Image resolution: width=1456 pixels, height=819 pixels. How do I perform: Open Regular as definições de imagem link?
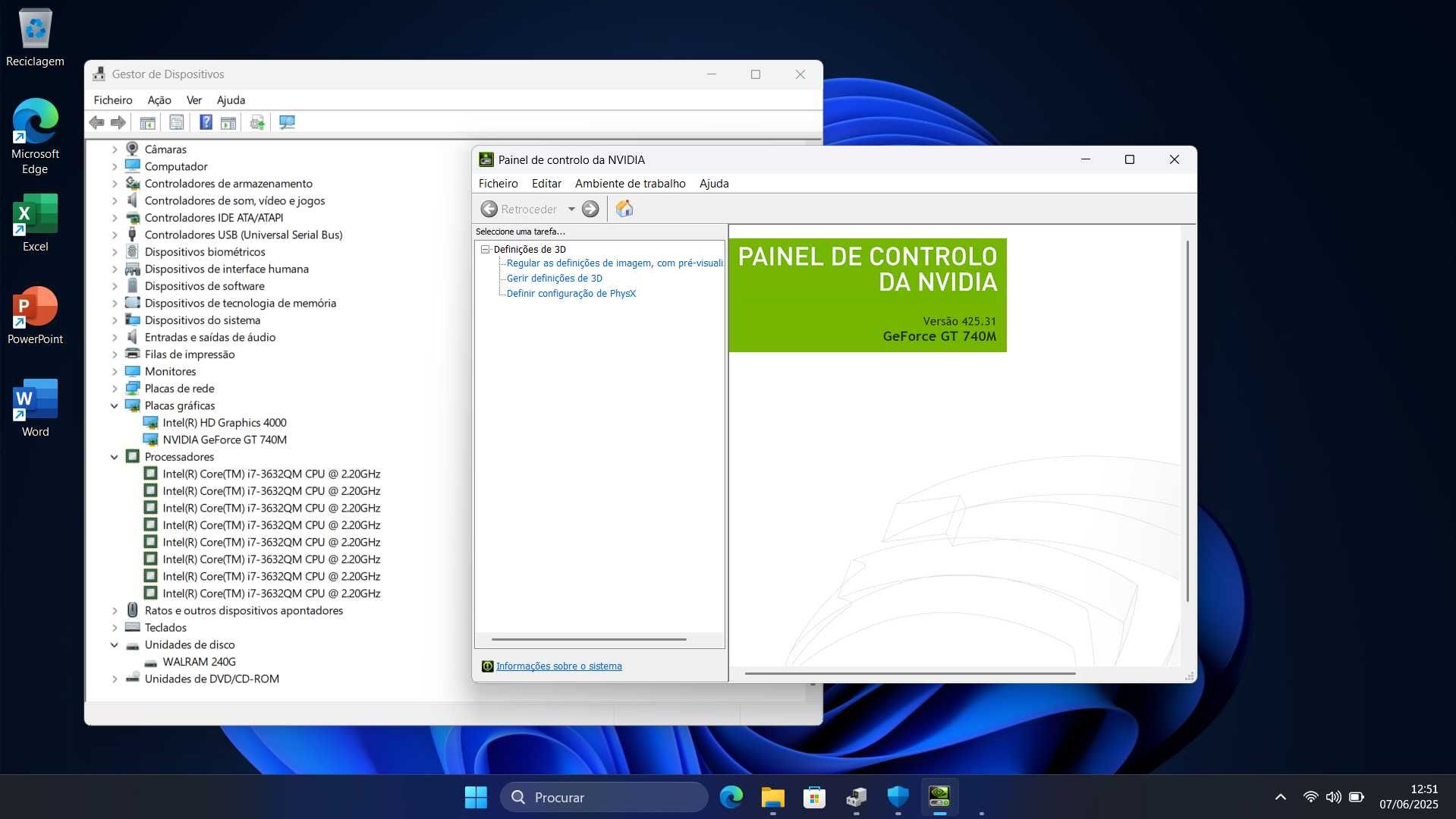point(615,263)
